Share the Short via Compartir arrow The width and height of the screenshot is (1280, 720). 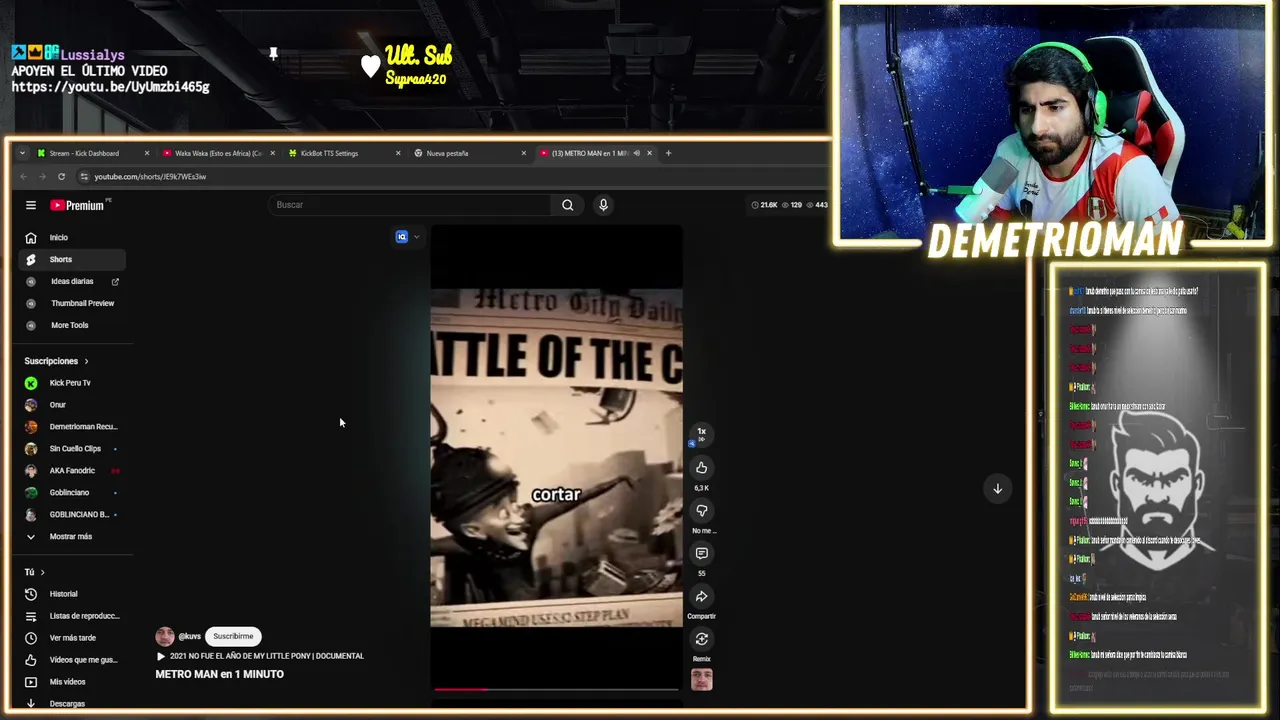(702, 596)
